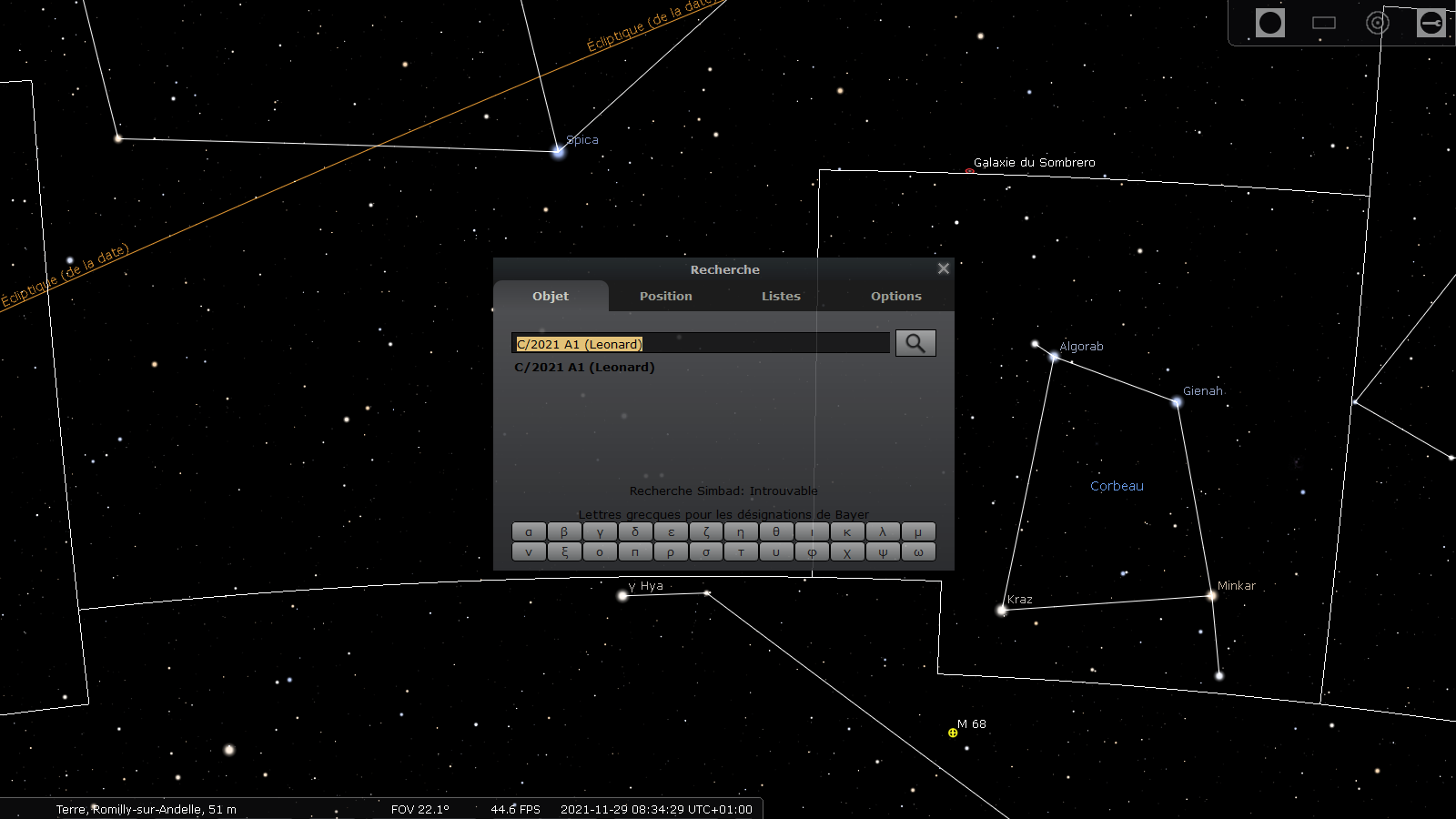Screen dimensions: 1456x819
Task: Click the center-on-object target icon
Action: pos(1377,23)
